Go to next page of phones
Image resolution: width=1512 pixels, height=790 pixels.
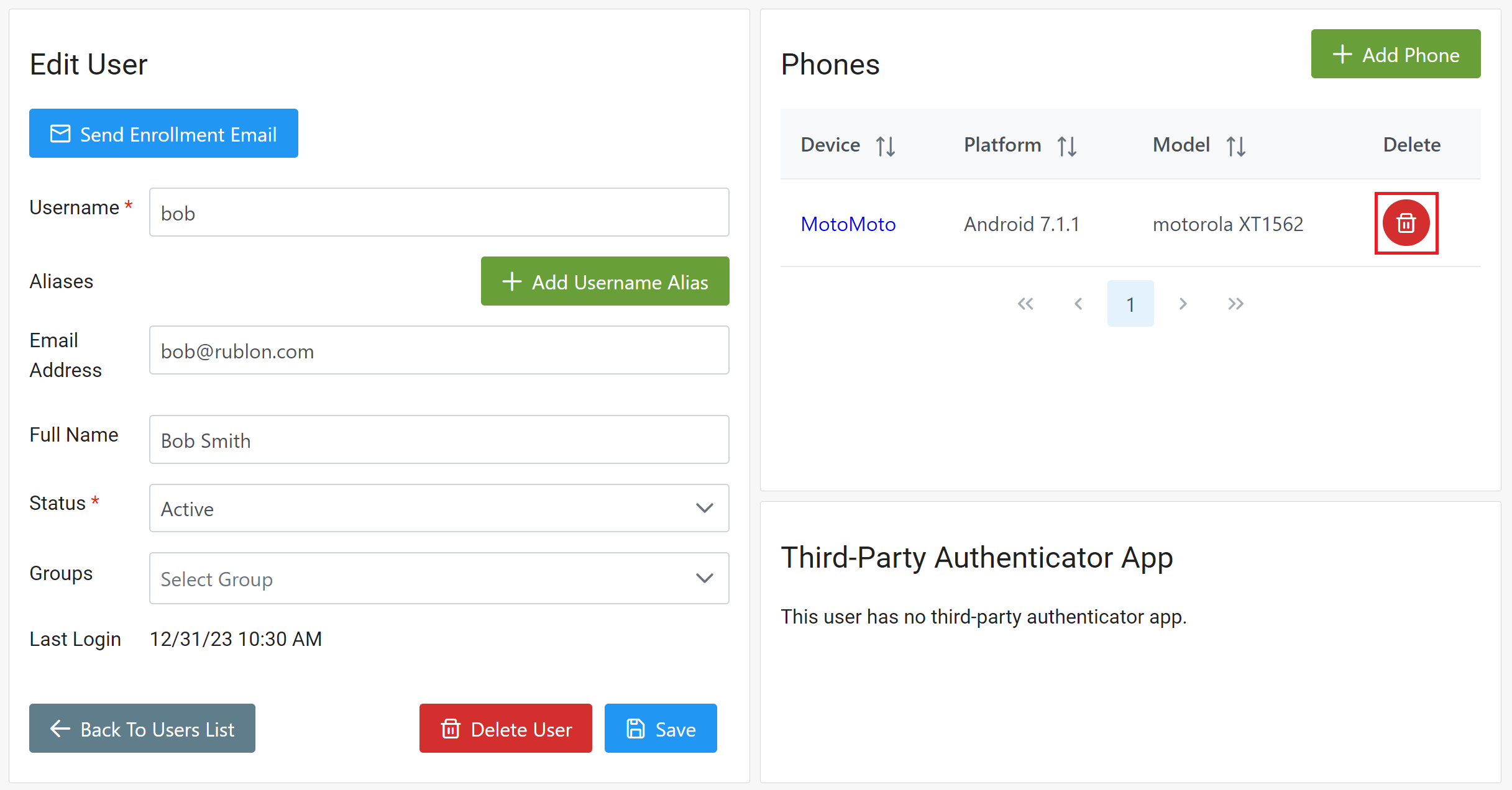(1183, 304)
